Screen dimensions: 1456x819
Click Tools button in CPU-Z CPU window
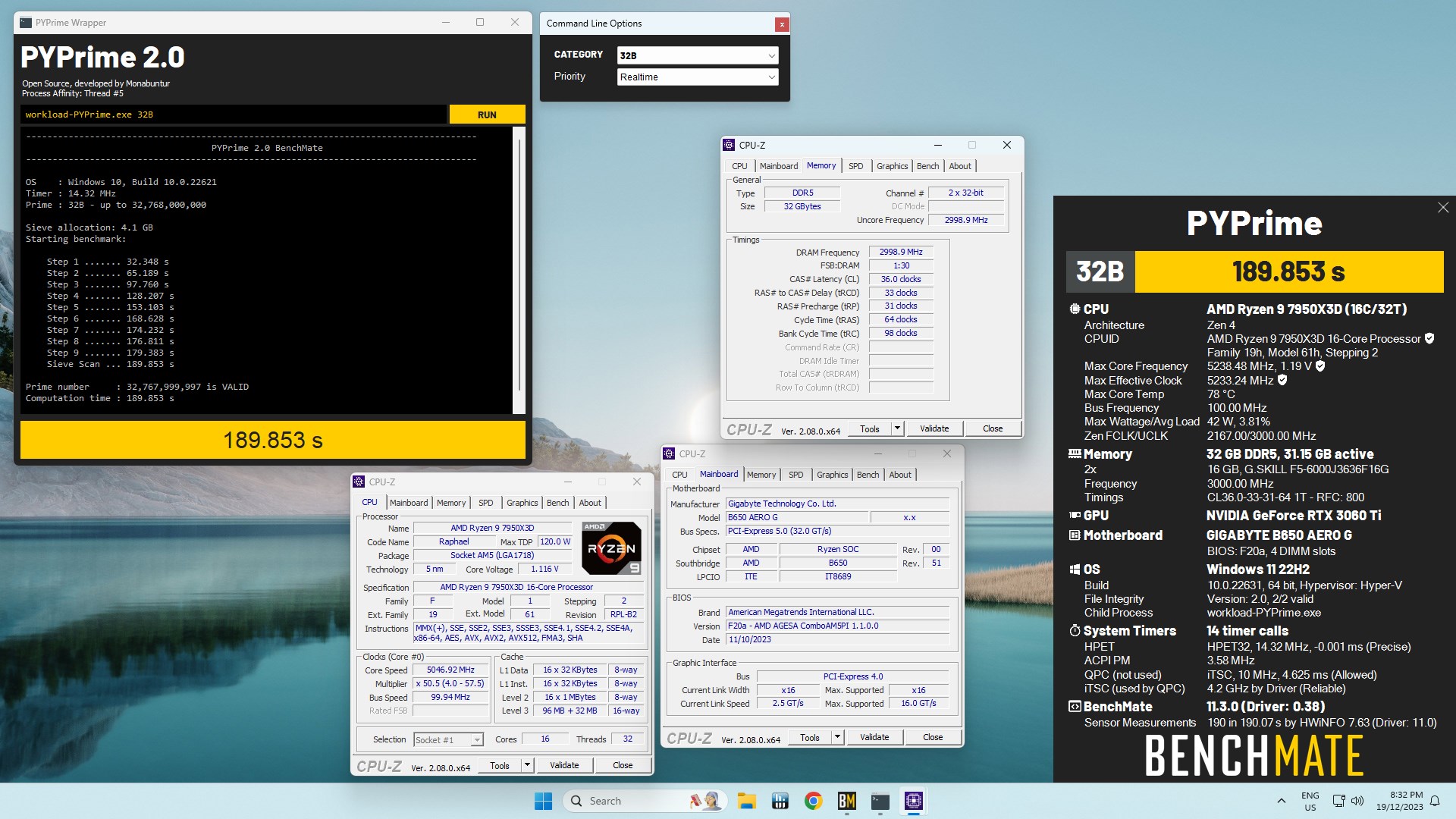(x=500, y=765)
